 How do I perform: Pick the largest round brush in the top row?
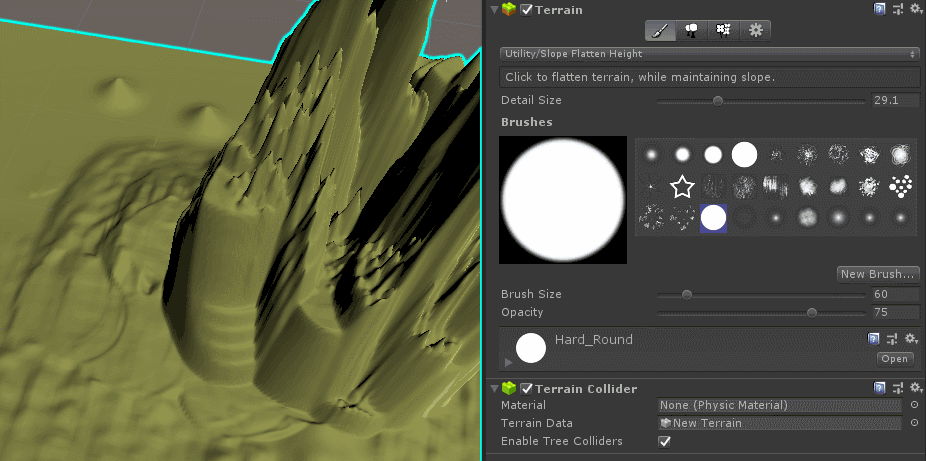point(744,155)
